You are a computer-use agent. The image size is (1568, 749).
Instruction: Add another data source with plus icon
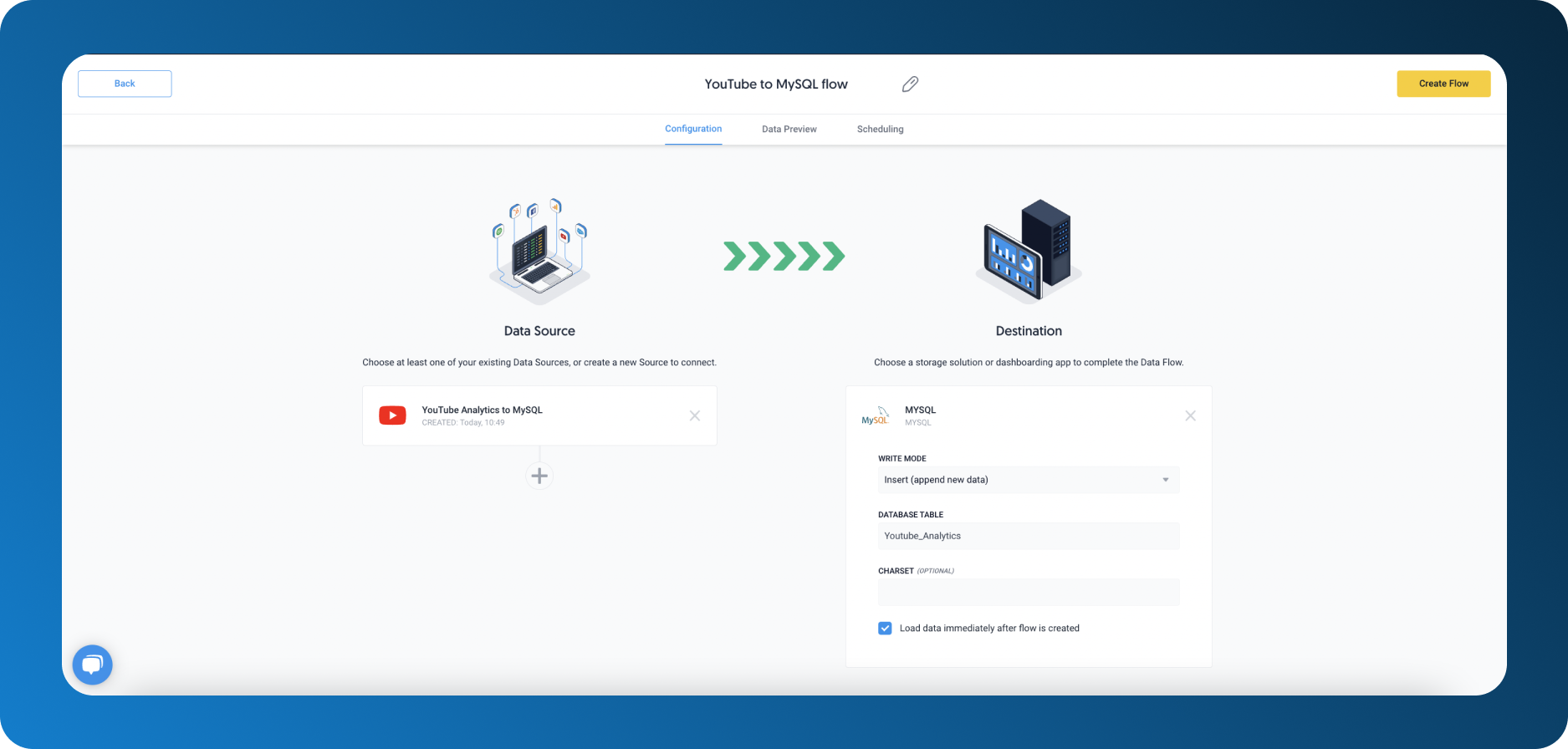coord(539,476)
